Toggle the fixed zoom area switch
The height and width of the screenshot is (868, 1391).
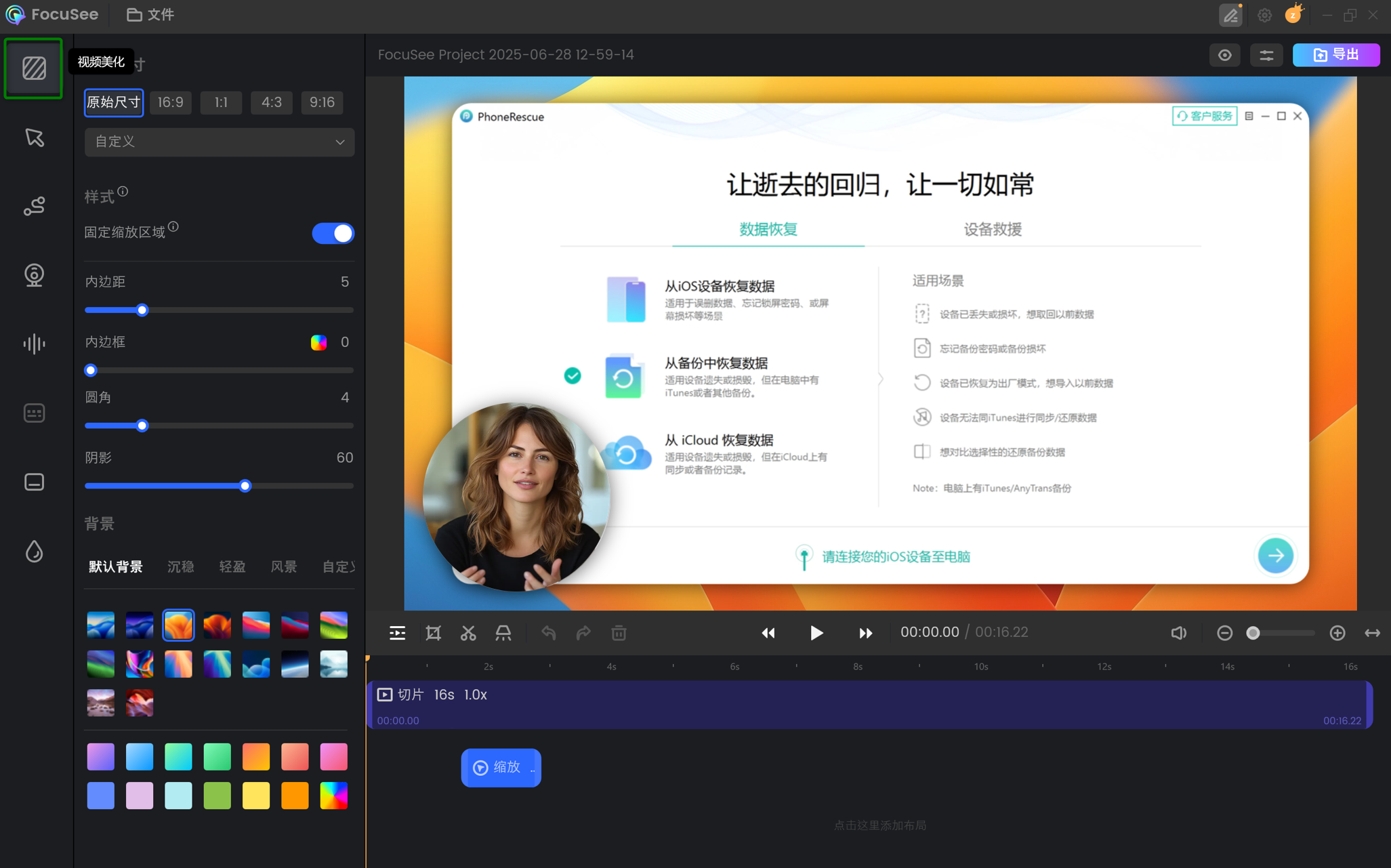point(333,233)
